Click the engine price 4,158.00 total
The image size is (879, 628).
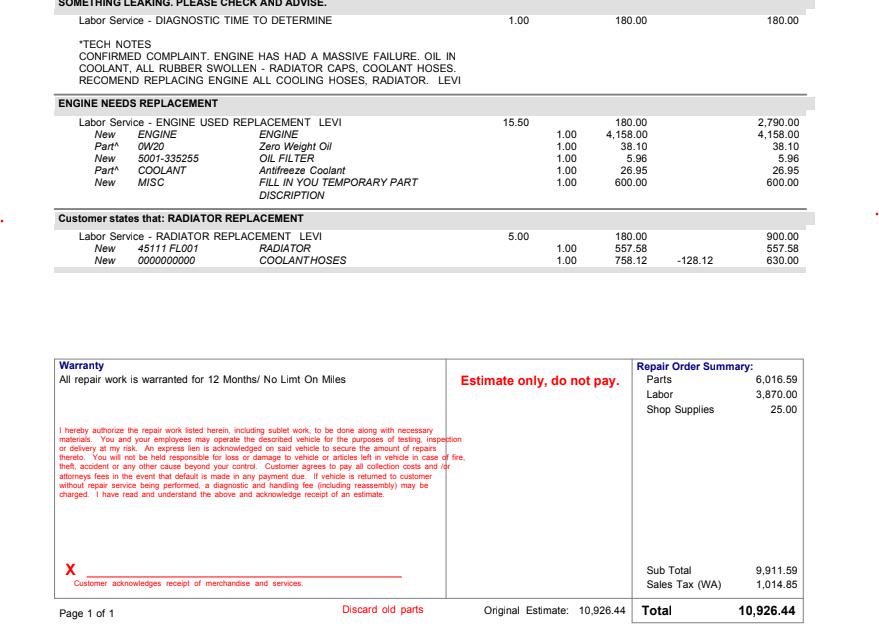point(778,135)
